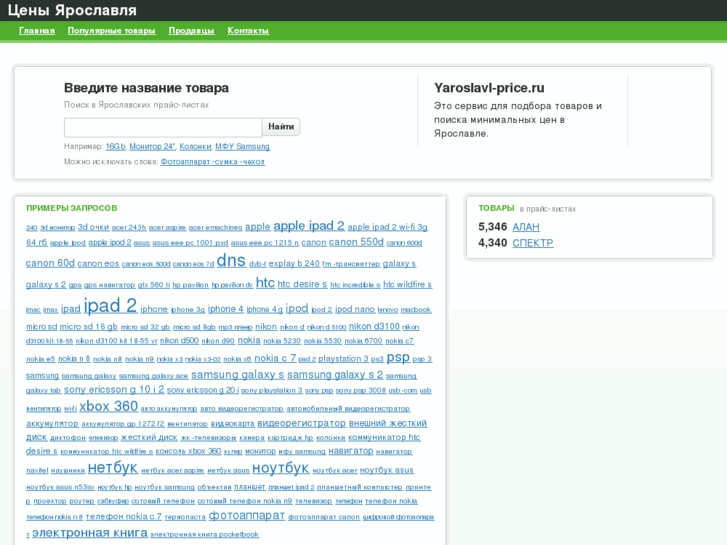Click the canon 60d tag

pyautogui.click(x=50, y=263)
